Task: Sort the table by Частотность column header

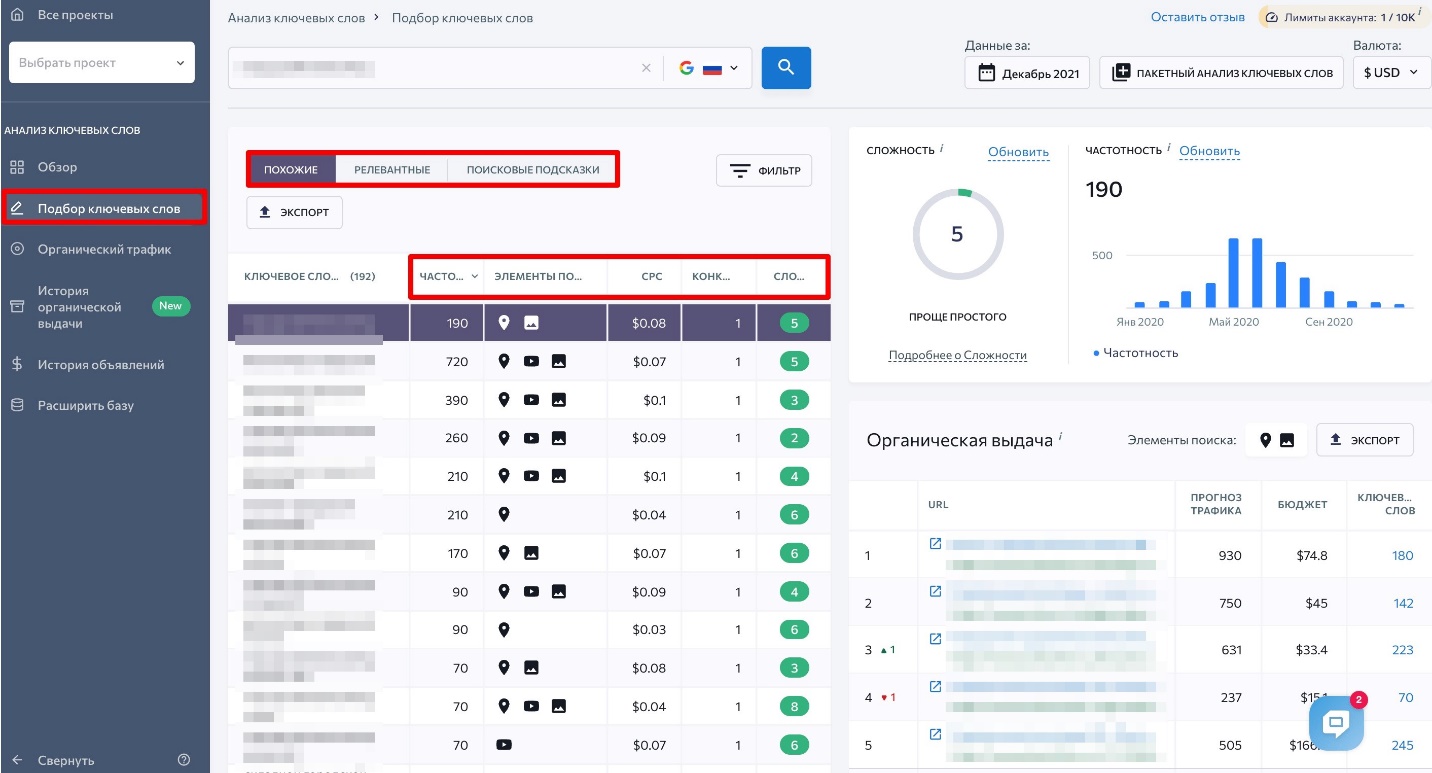Action: pos(446,276)
